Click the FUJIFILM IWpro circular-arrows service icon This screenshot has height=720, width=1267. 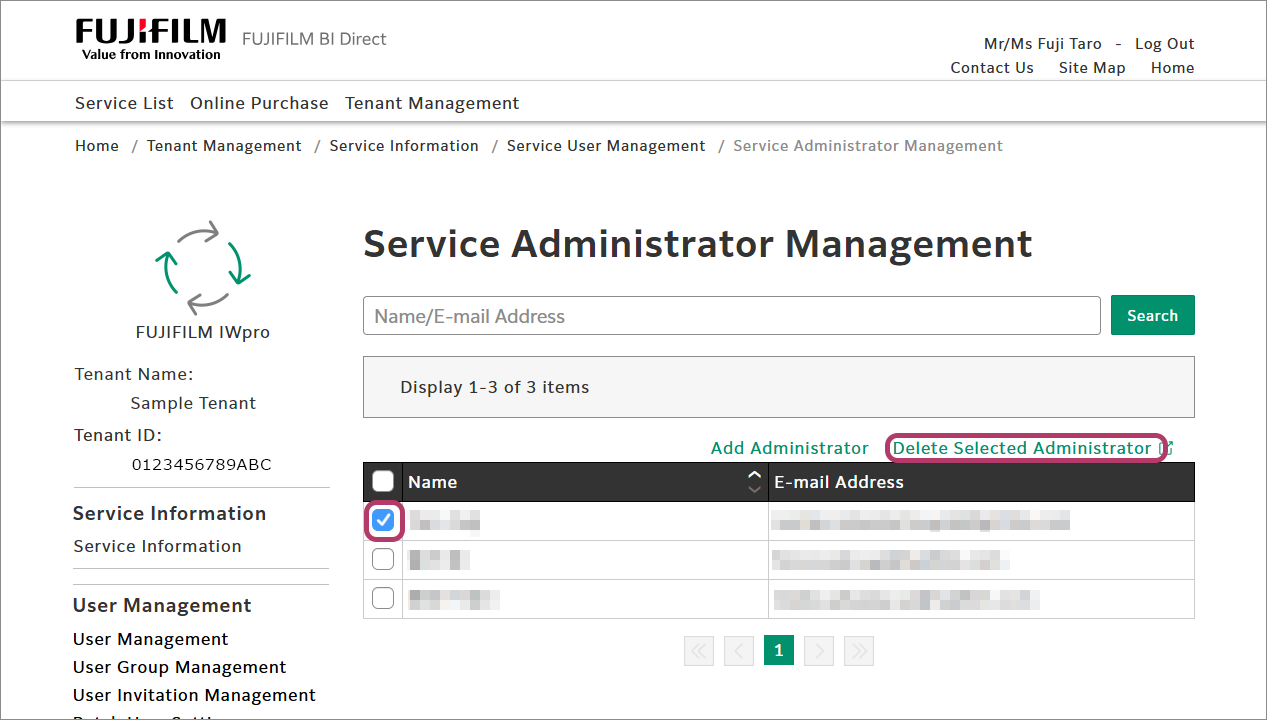[202, 267]
